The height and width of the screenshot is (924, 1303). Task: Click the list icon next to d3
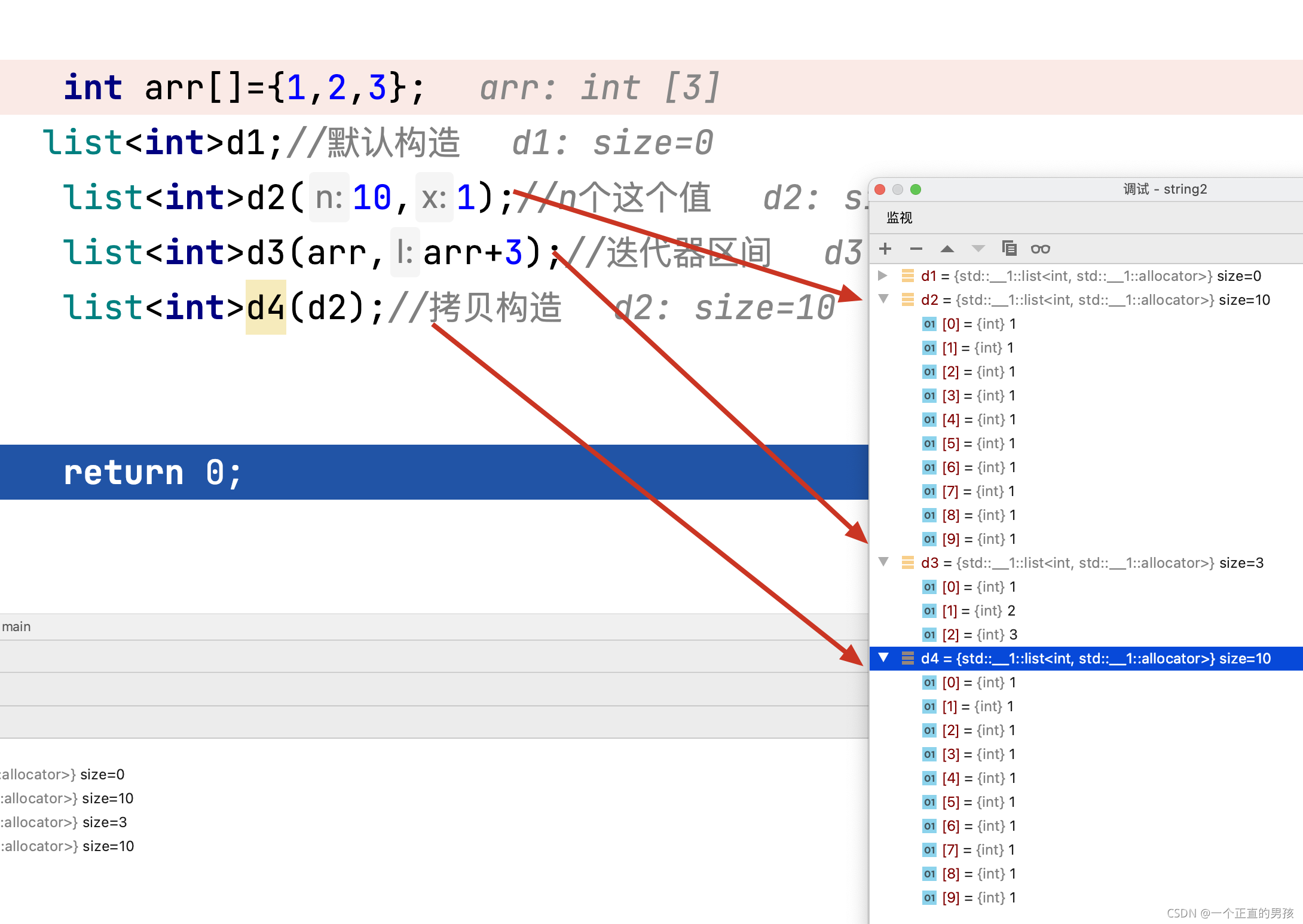click(908, 562)
